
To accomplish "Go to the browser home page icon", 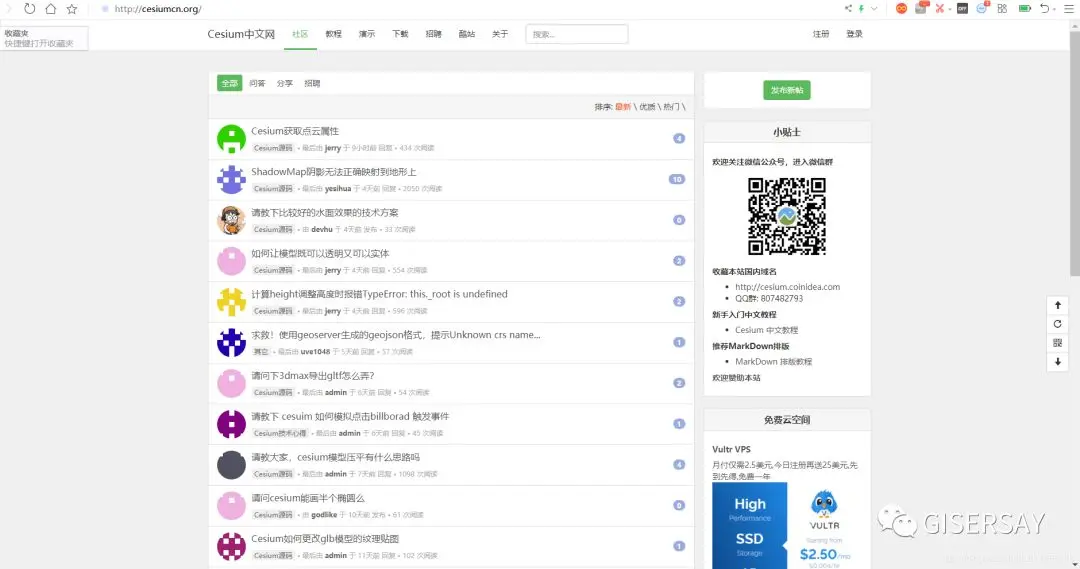I will click(x=51, y=9).
